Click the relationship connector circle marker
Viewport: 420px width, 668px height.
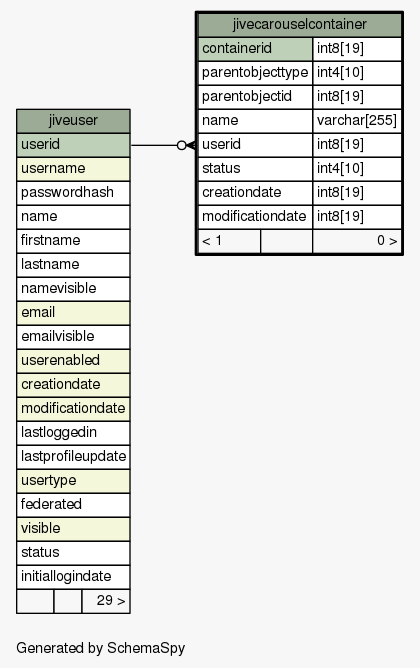pyautogui.click(x=181, y=145)
